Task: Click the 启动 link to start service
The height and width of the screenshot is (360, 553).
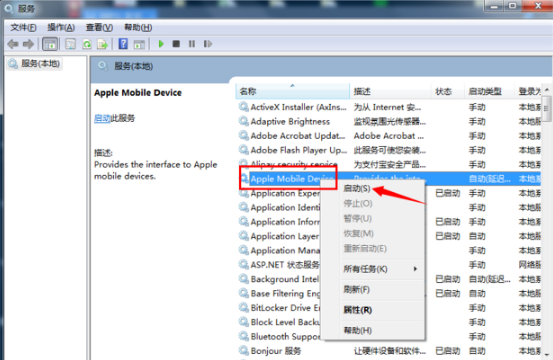Action: 102,118
